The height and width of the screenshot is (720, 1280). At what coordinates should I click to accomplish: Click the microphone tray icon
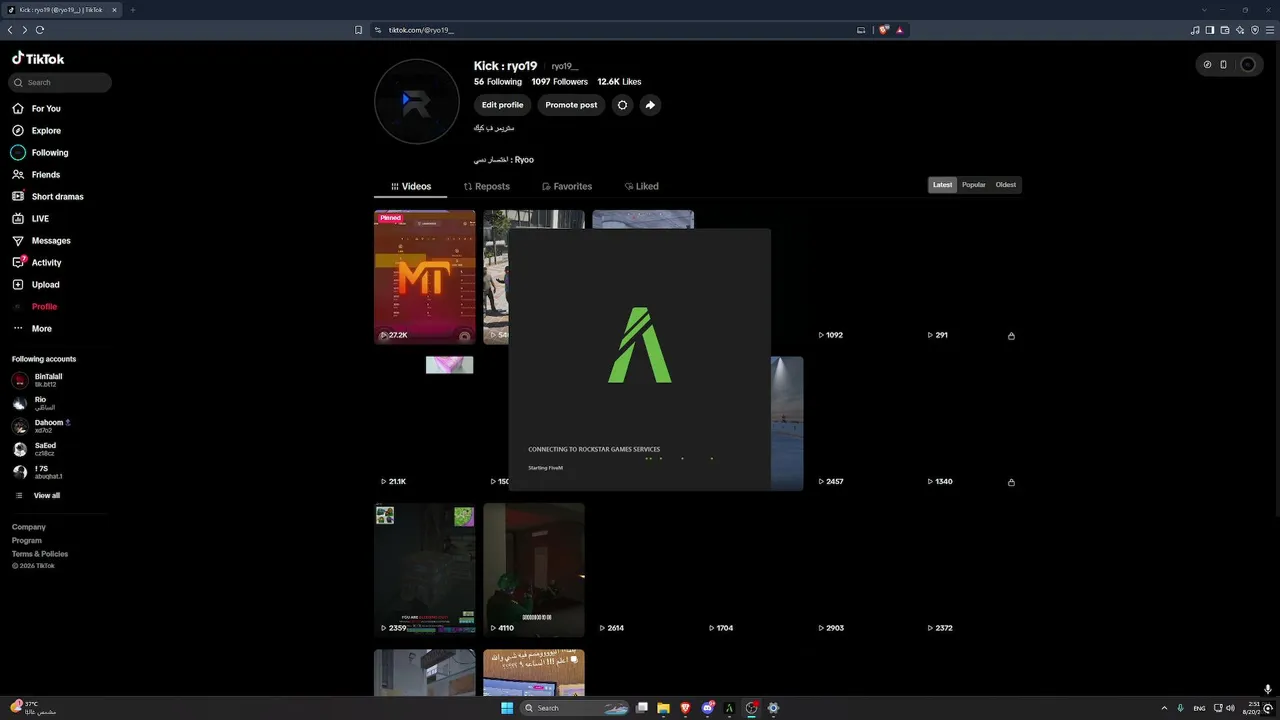point(1181,708)
